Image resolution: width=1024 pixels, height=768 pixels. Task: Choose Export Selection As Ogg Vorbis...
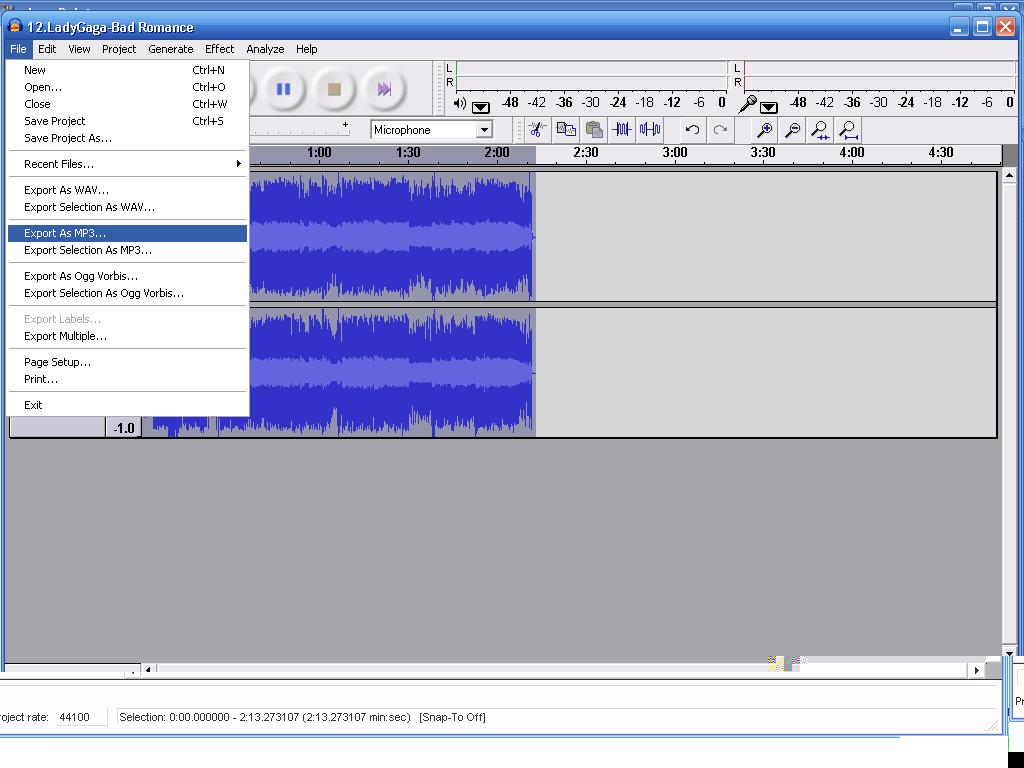click(x=128, y=293)
